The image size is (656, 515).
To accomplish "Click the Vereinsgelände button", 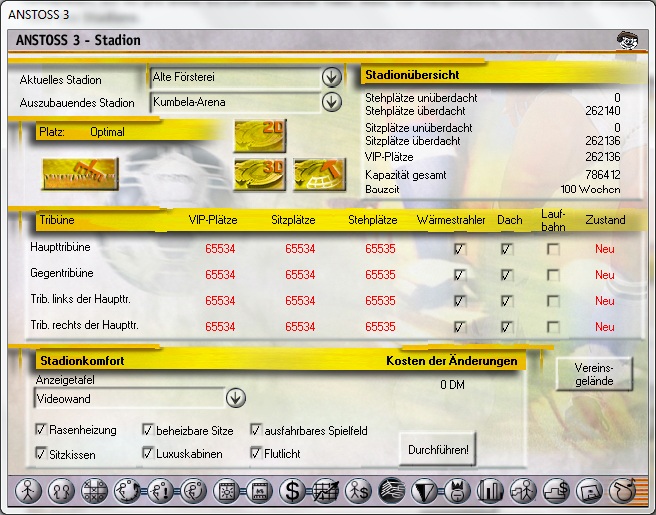I will coord(594,374).
